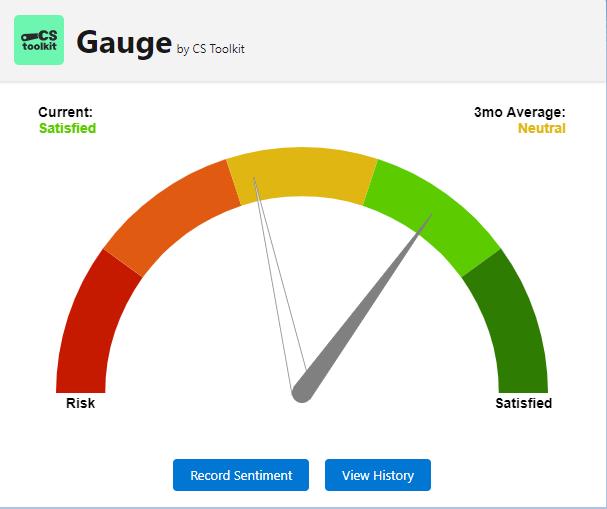Viewport: 607px width, 509px height.
Task: Click the Gauge title heading
Action: tap(123, 42)
